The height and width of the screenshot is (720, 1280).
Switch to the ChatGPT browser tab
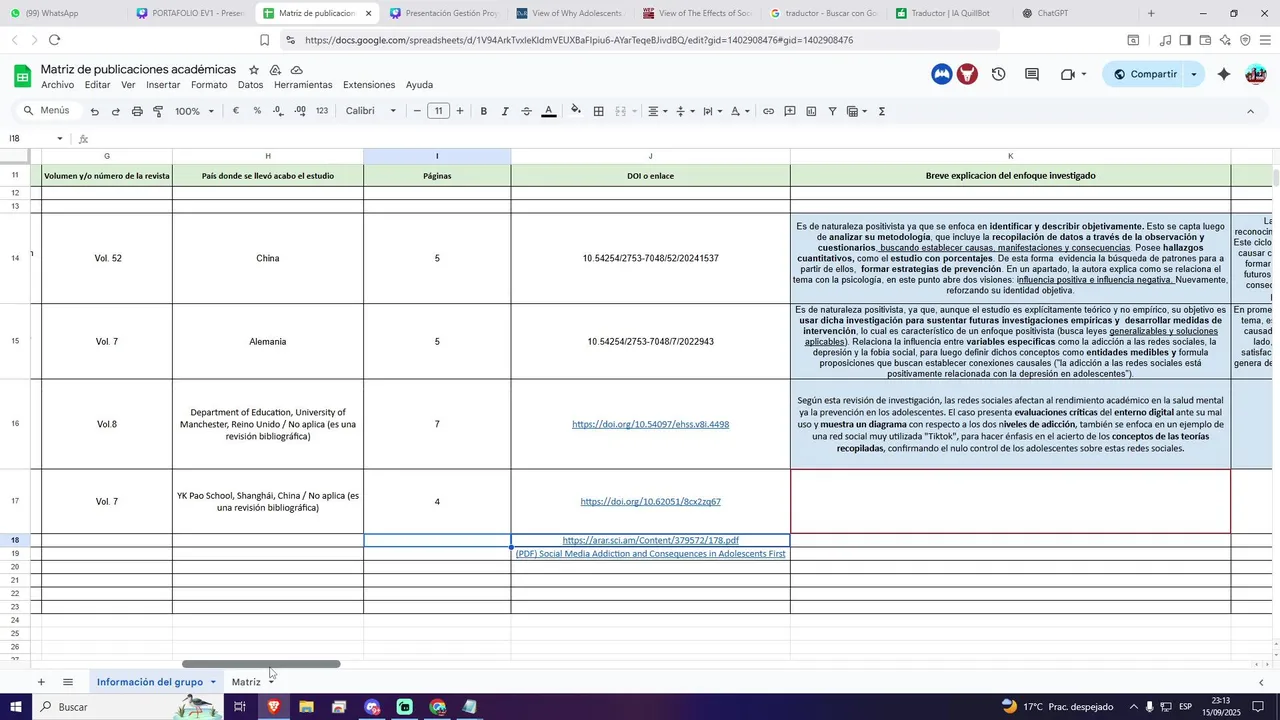click(x=1052, y=13)
